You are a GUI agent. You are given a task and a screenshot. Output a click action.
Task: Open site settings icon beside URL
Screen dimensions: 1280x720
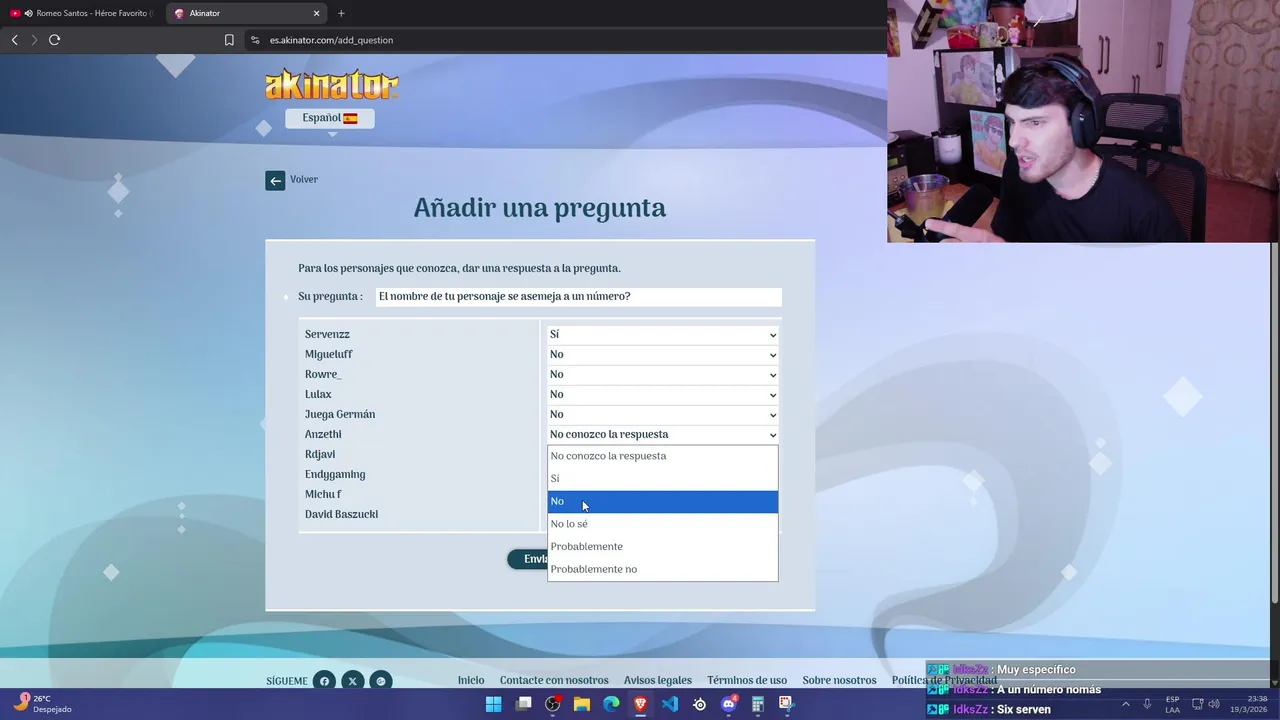(257, 40)
